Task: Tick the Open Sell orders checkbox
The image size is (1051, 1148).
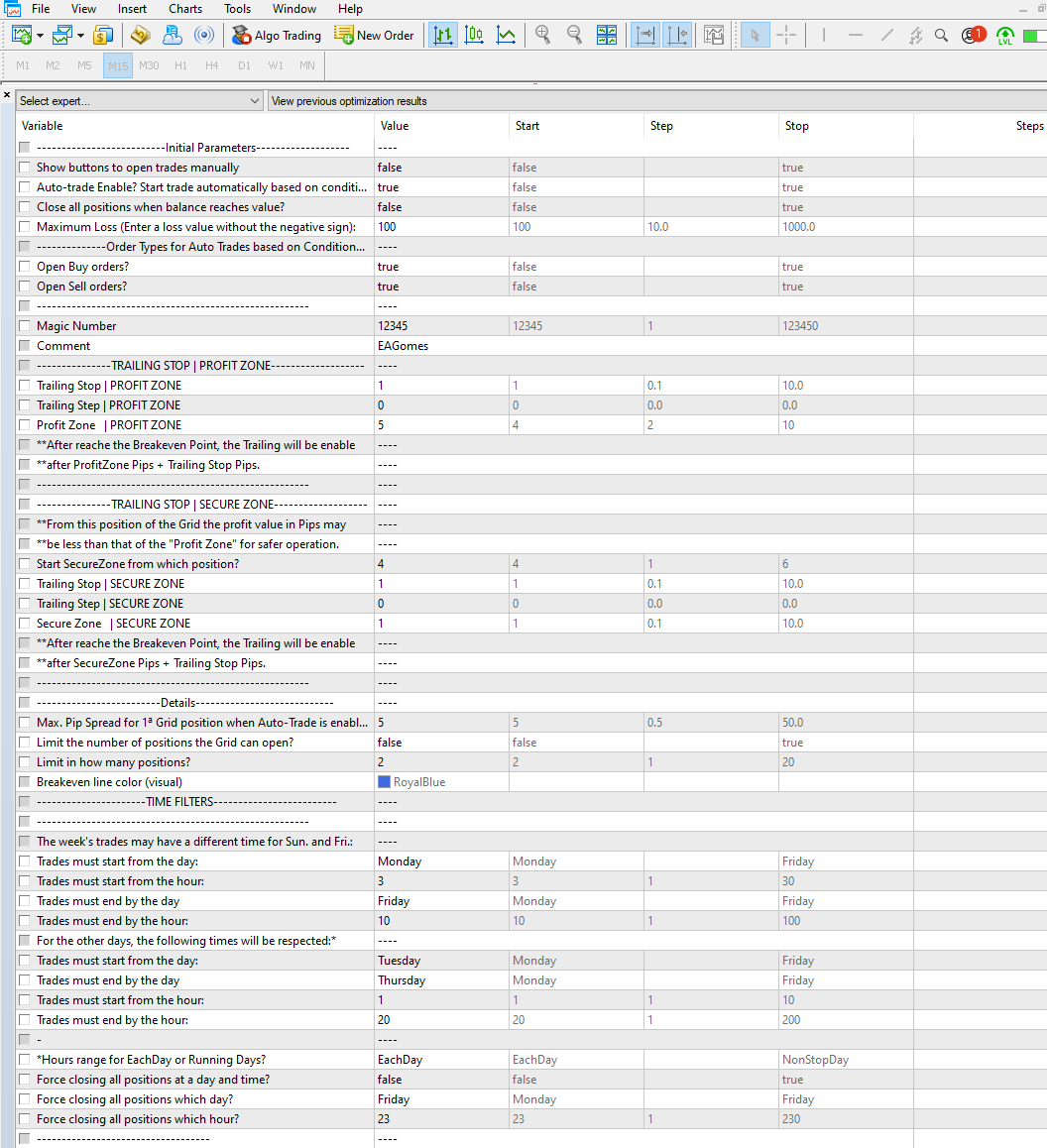Action: point(25,287)
